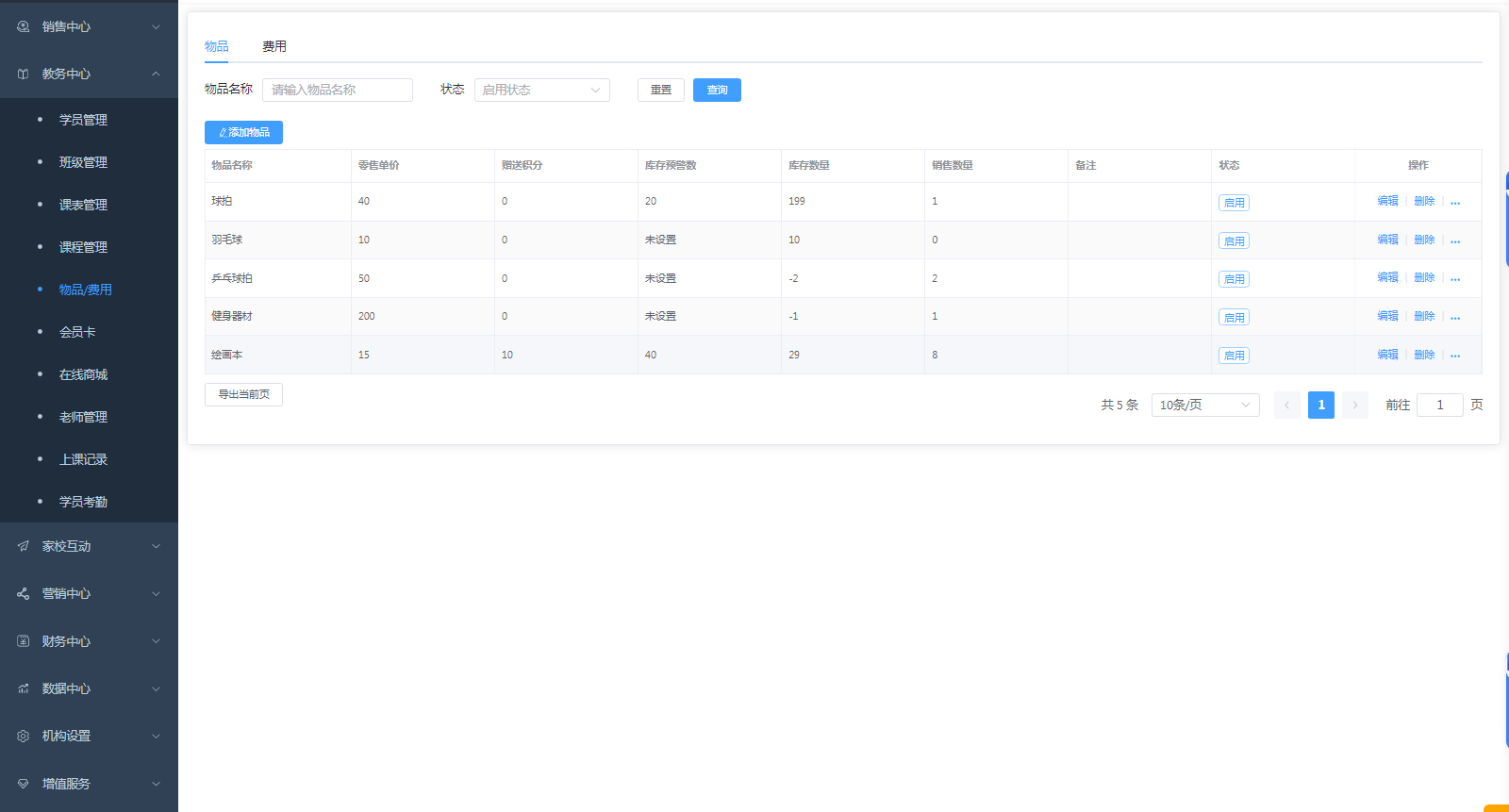The width and height of the screenshot is (1509, 812).
Task: Click the 机构设置 gear icon
Action: click(x=24, y=736)
